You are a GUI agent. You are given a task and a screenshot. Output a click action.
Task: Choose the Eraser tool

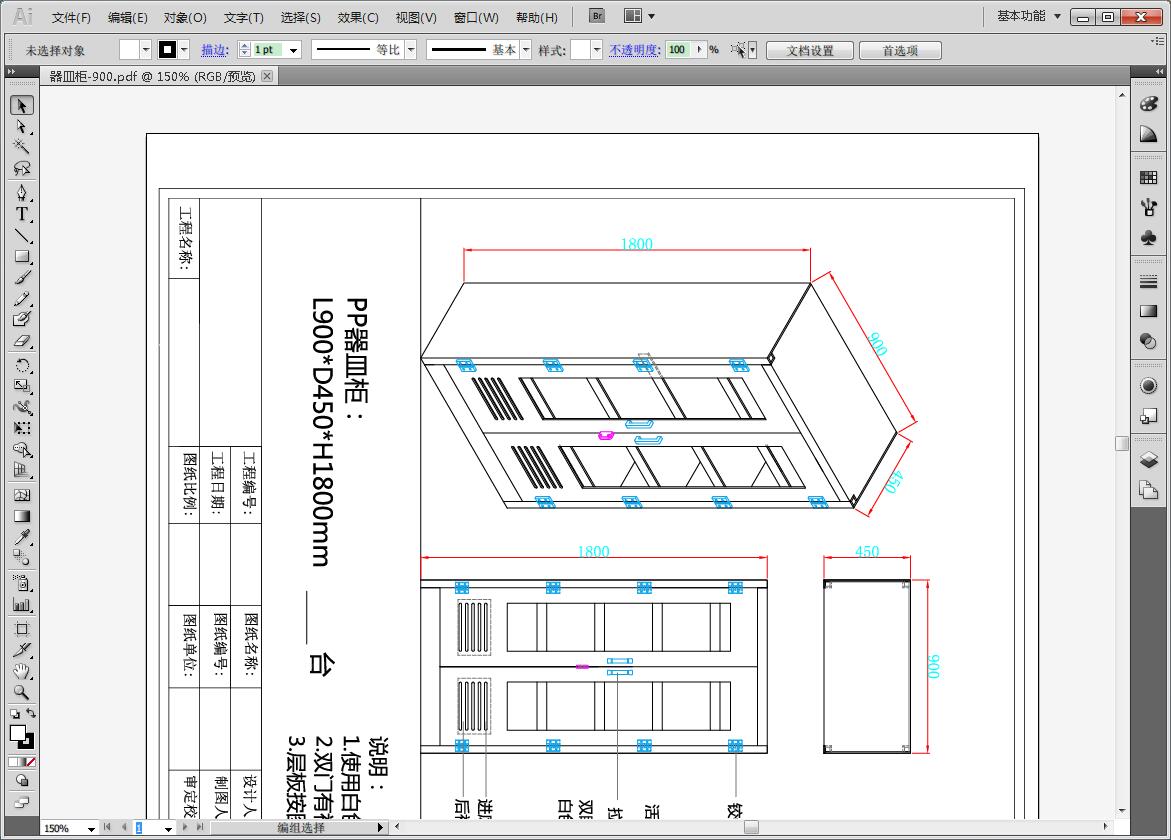[x=21, y=341]
